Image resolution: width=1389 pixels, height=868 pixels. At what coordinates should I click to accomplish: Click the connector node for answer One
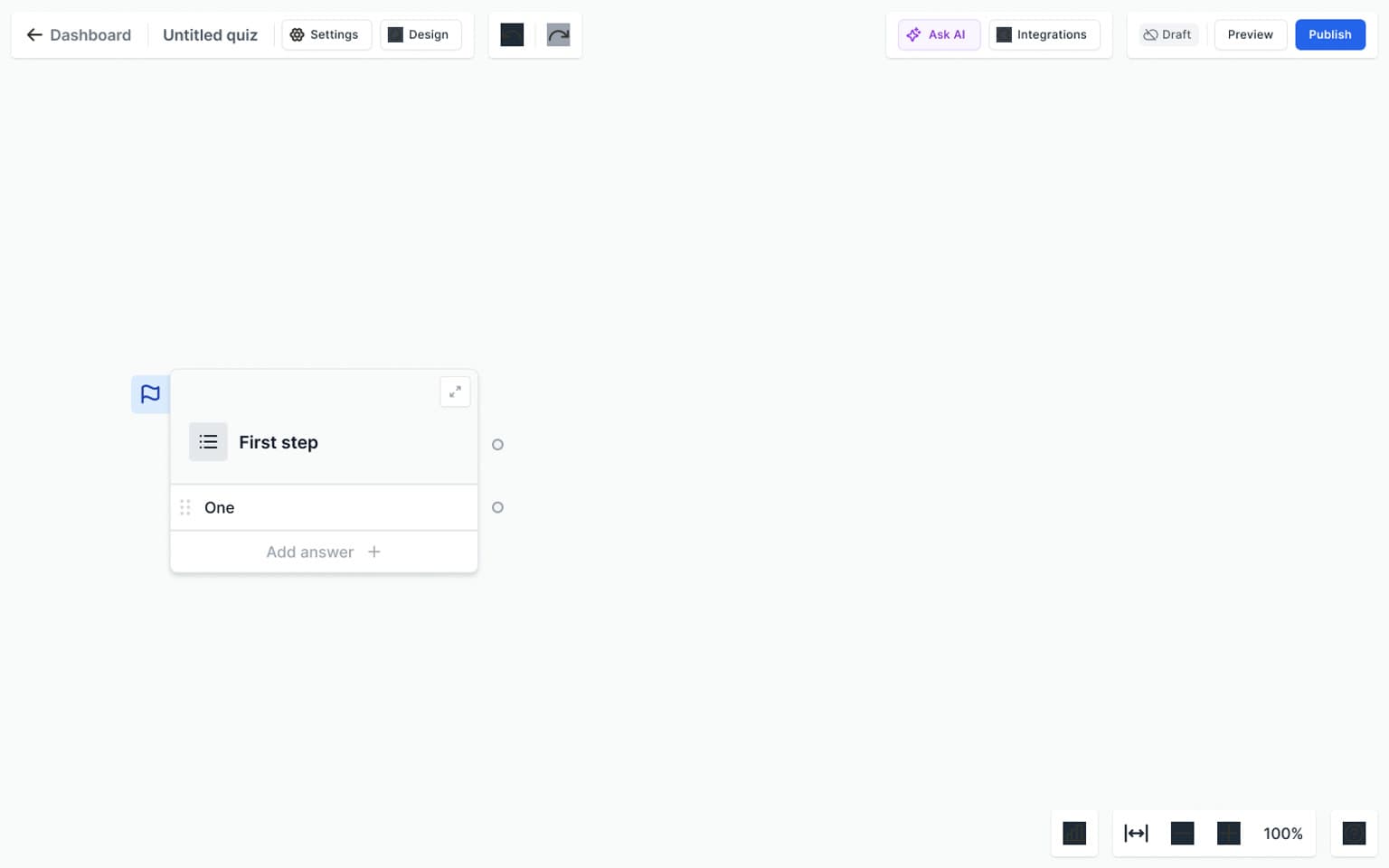pyautogui.click(x=497, y=507)
